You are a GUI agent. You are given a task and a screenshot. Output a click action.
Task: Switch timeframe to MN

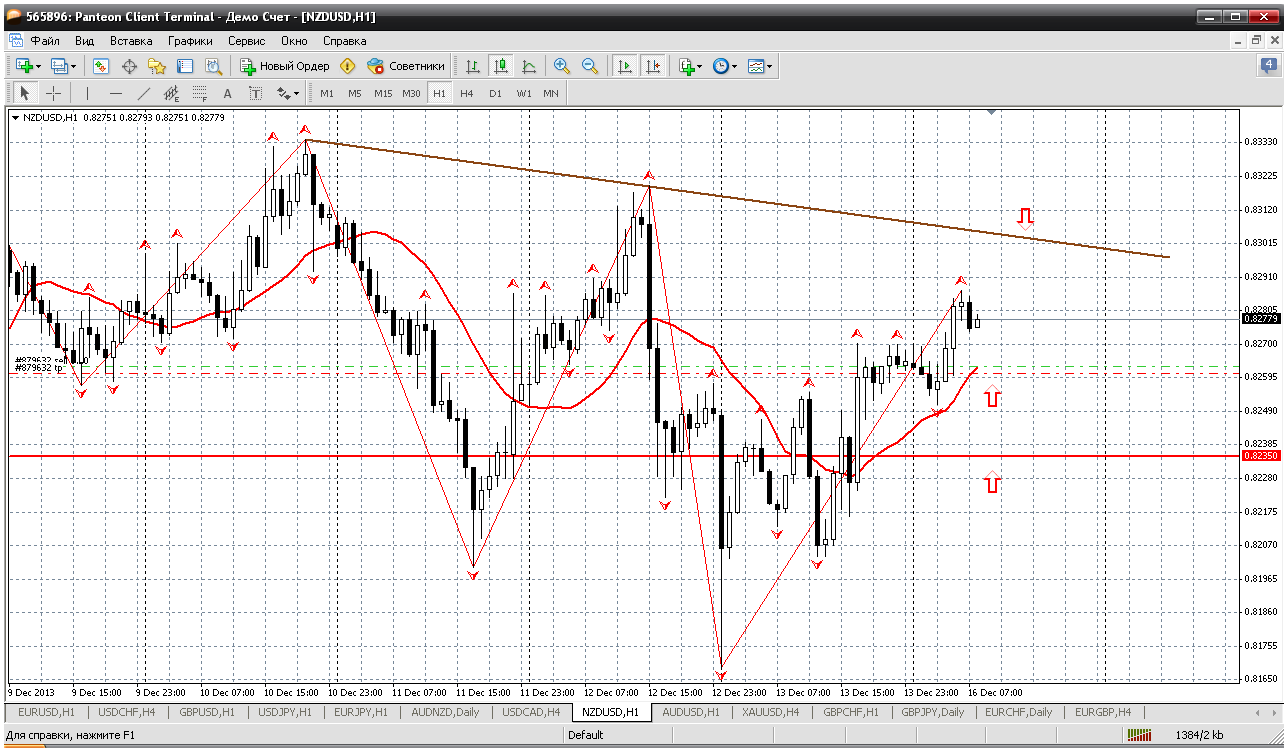click(551, 93)
